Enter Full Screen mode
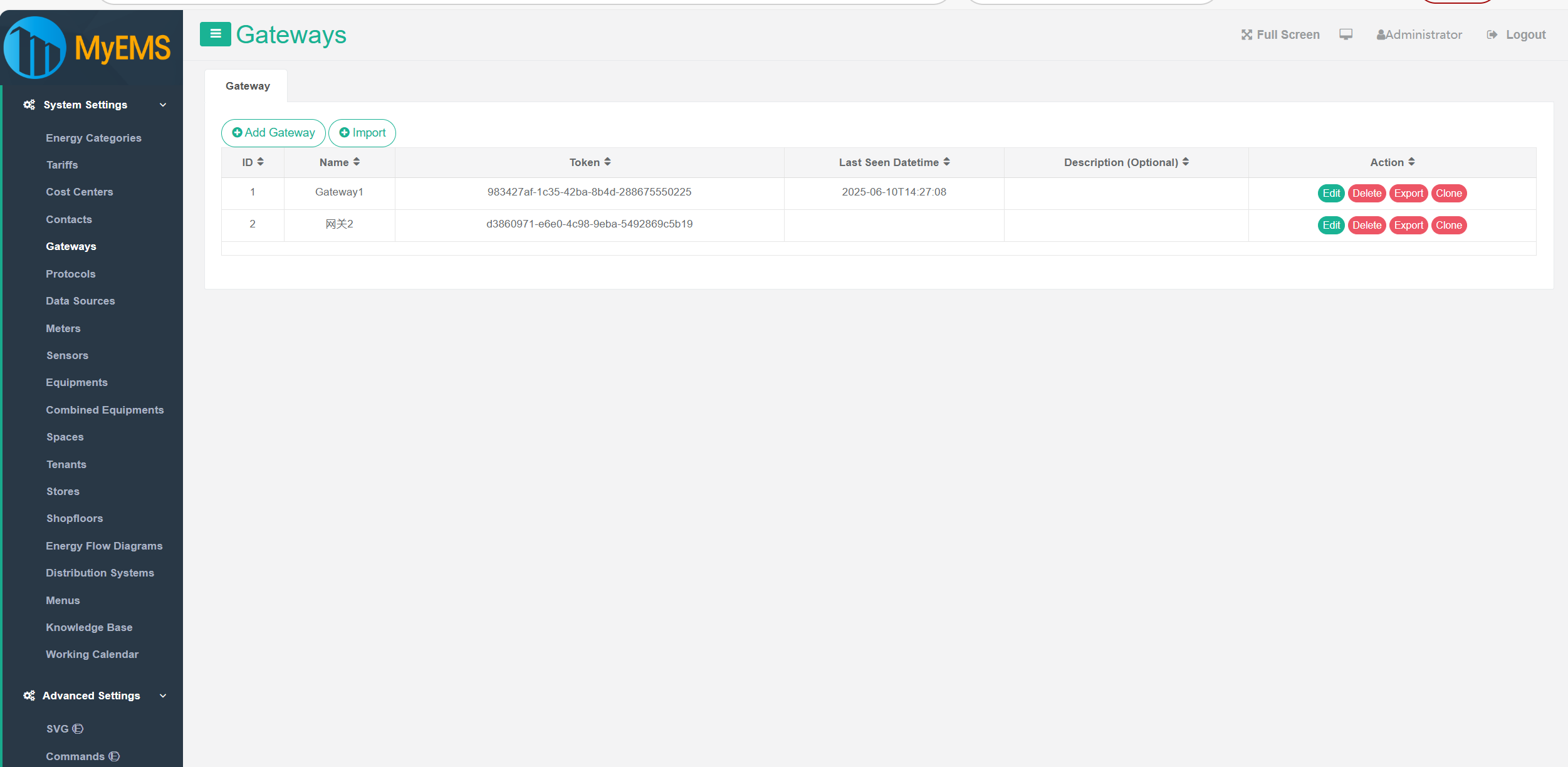 [1280, 34]
